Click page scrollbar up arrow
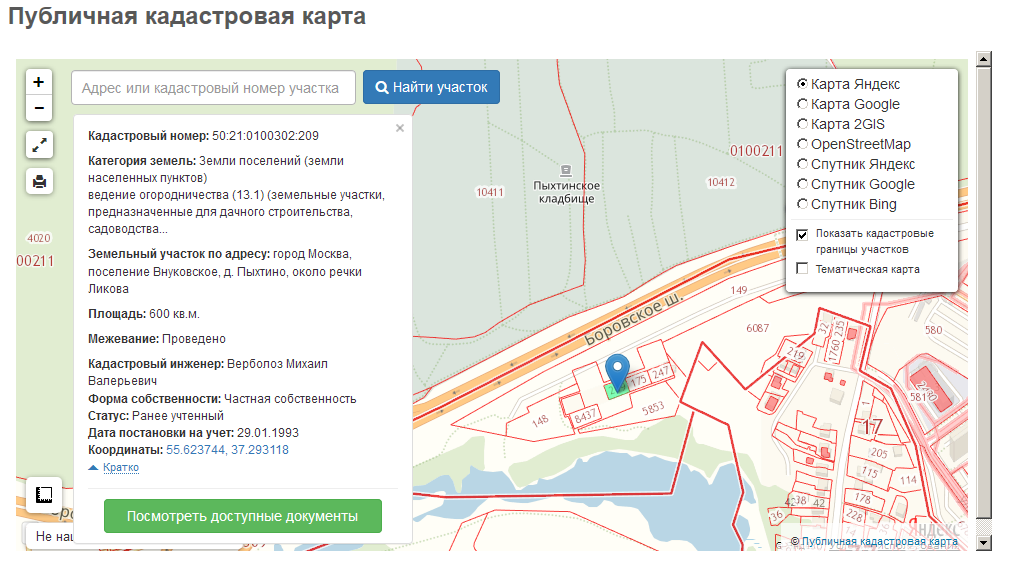This screenshot has width=1010, height=564. point(984,59)
